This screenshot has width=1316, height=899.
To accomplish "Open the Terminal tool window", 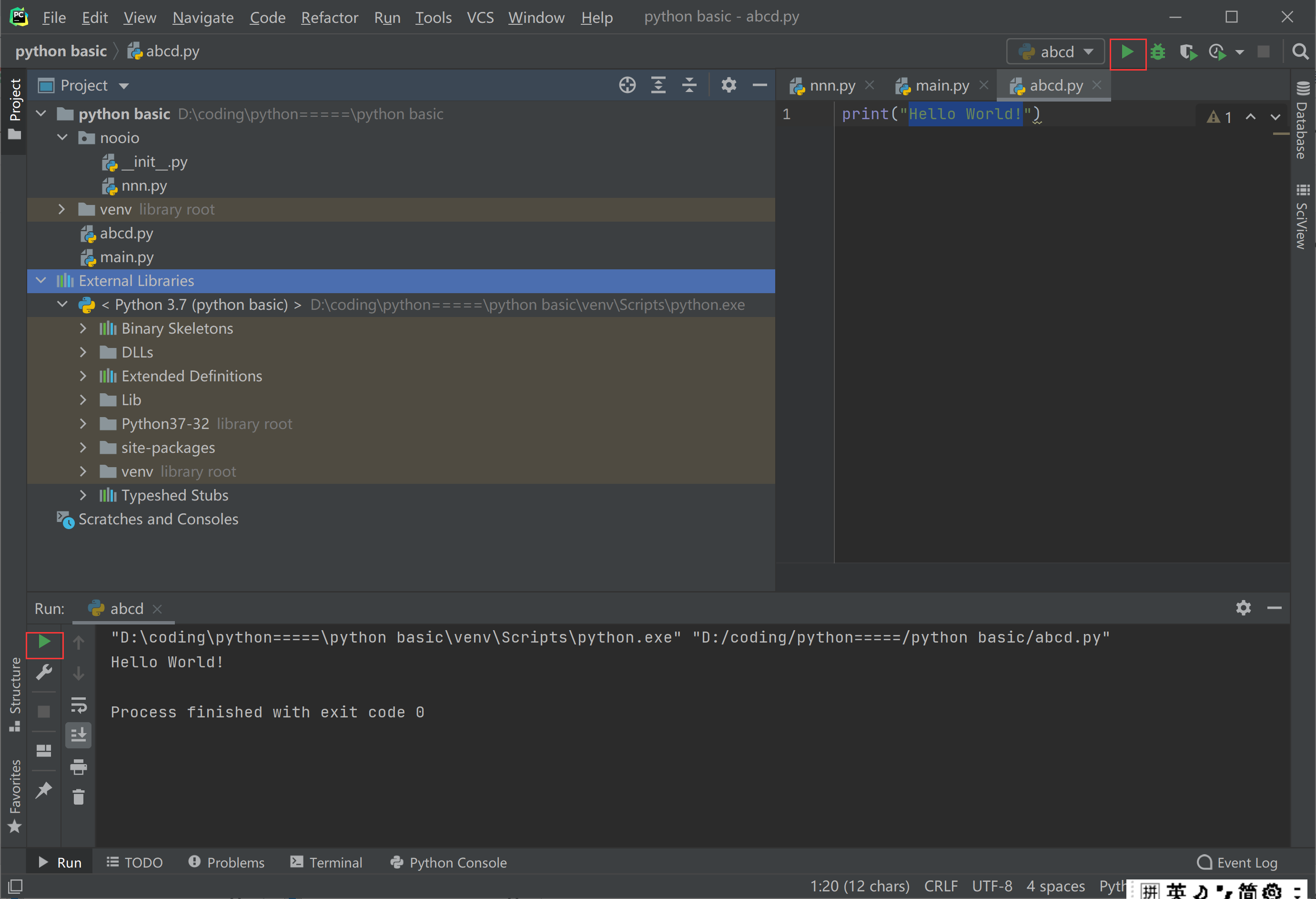I will 326,862.
